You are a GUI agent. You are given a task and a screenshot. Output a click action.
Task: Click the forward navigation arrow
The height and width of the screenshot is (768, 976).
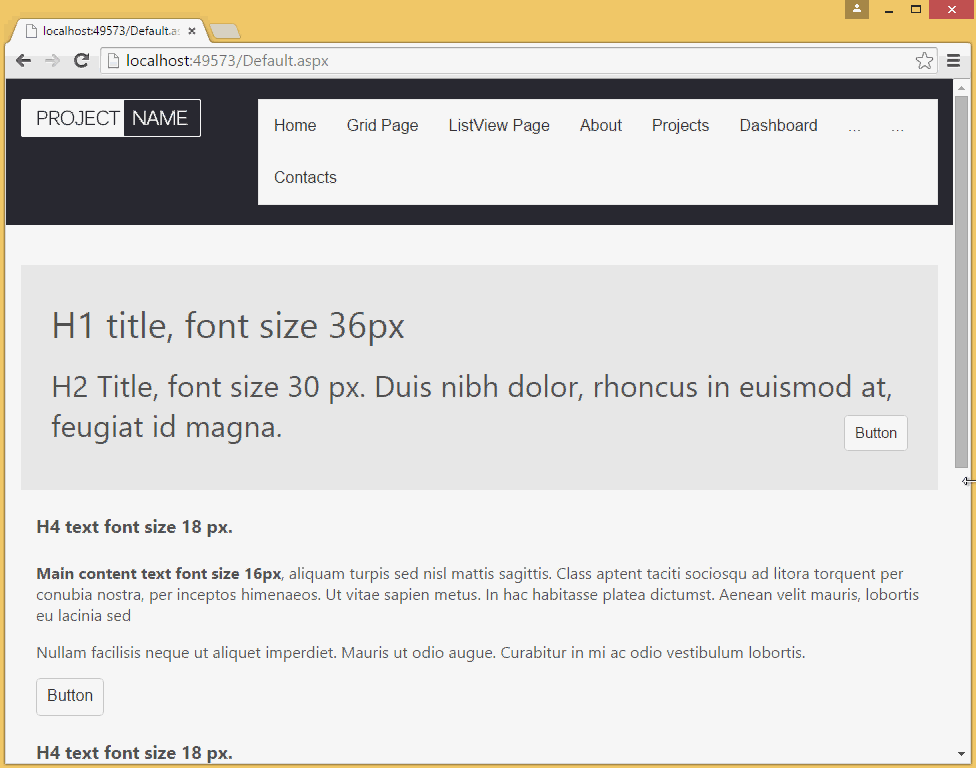click(x=52, y=60)
